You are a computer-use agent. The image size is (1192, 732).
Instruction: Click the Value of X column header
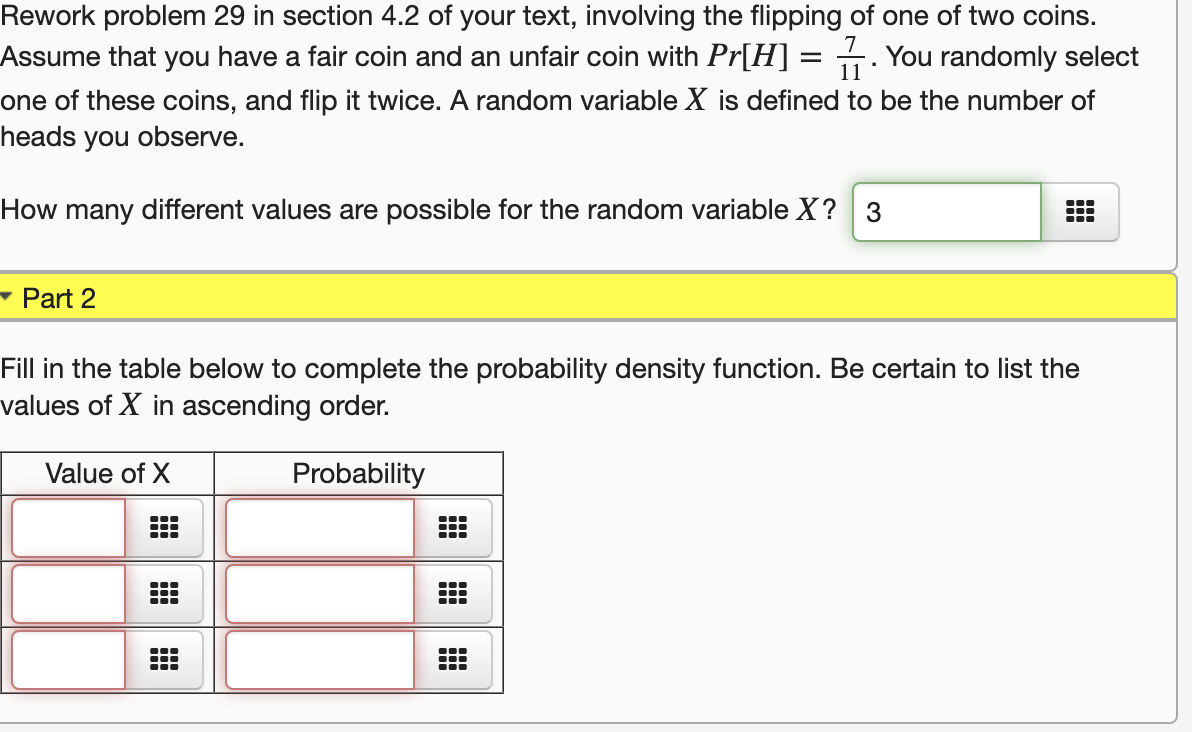[x=106, y=473]
